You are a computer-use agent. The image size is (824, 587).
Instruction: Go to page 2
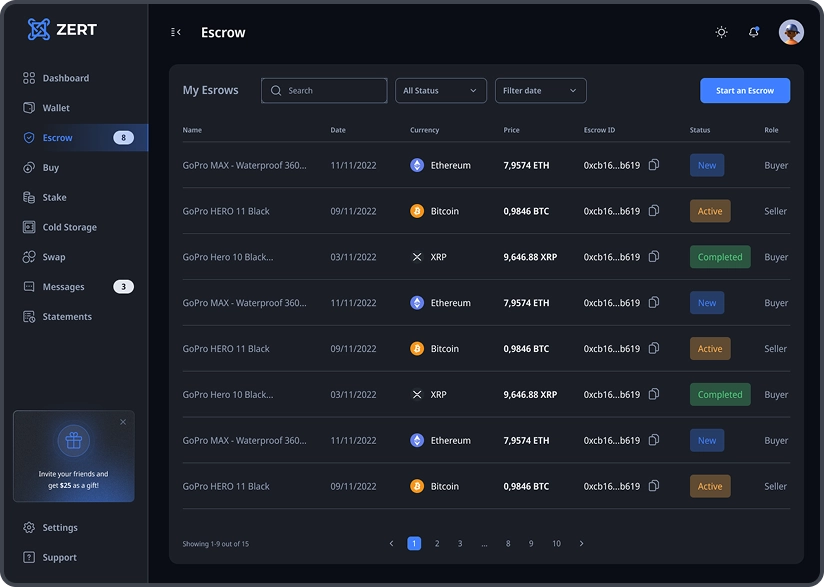tap(437, 543)
